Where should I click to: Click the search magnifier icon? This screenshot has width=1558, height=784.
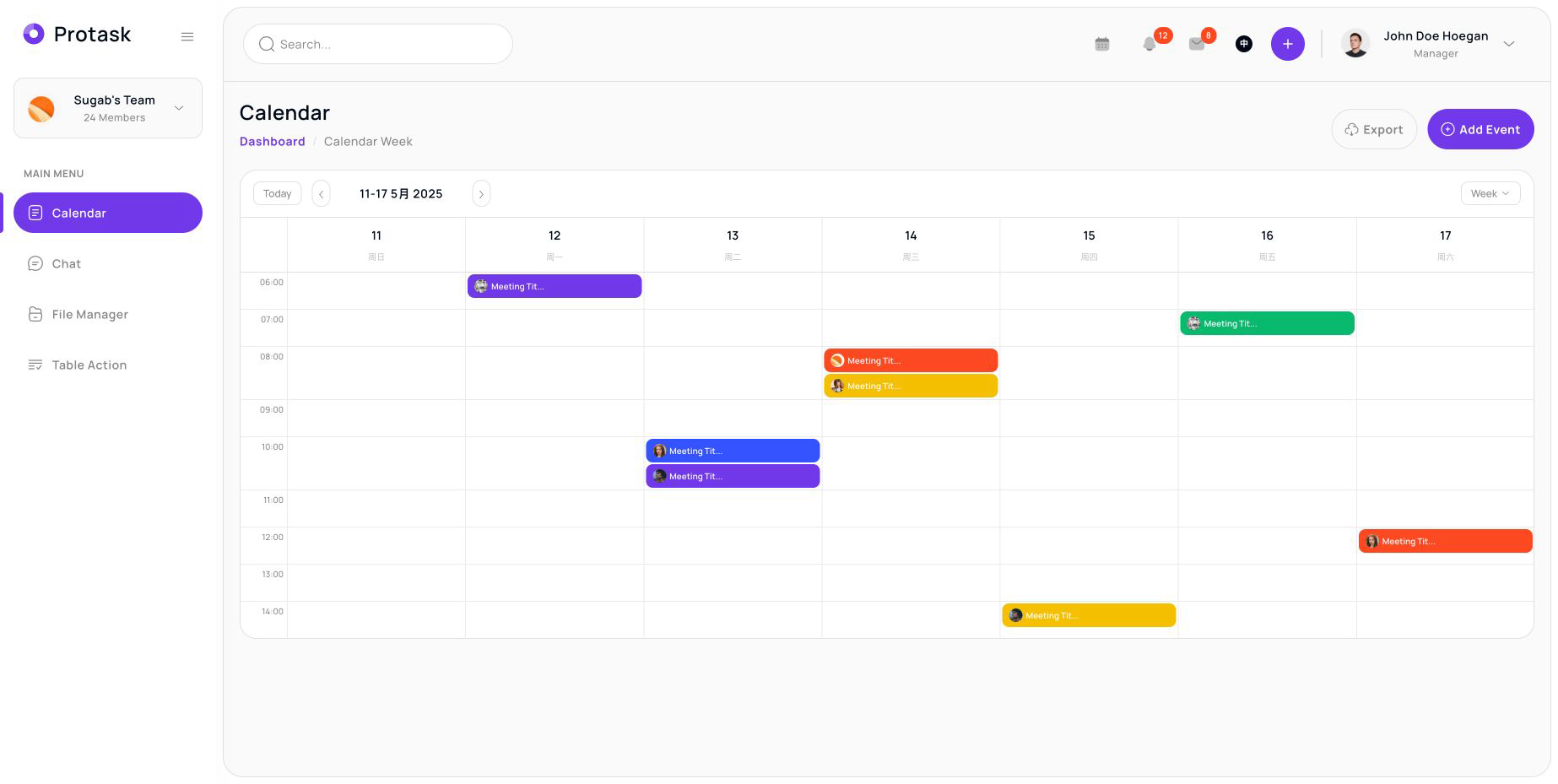(x=267, y=44)
